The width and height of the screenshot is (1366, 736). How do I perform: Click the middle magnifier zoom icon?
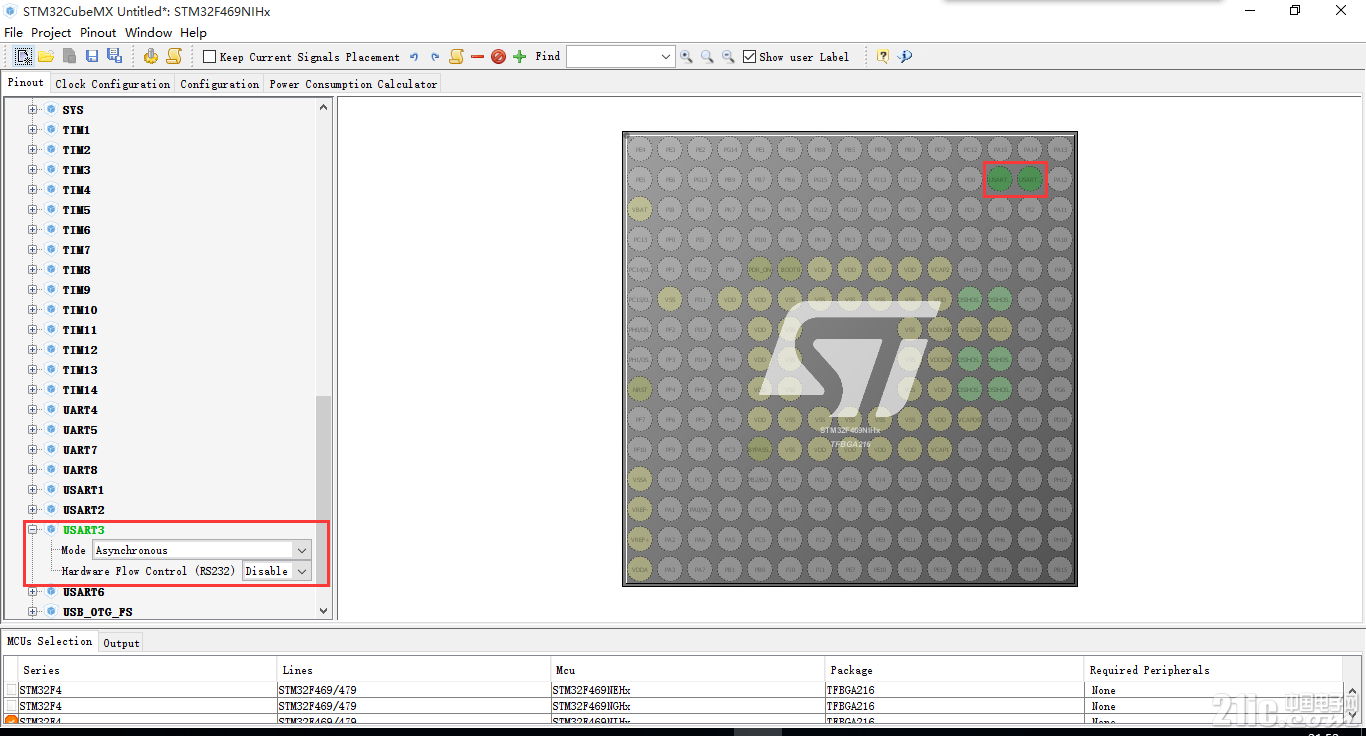pyautogui.click(x=707, y=57)
